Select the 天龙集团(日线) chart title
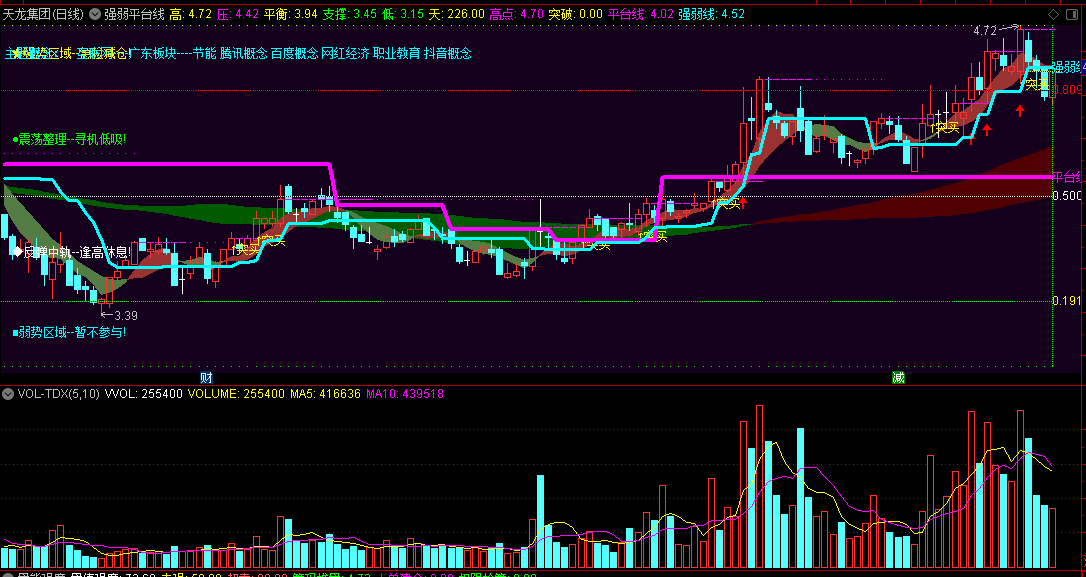This screenshot has height=577, width=1086. pos(44,14)
